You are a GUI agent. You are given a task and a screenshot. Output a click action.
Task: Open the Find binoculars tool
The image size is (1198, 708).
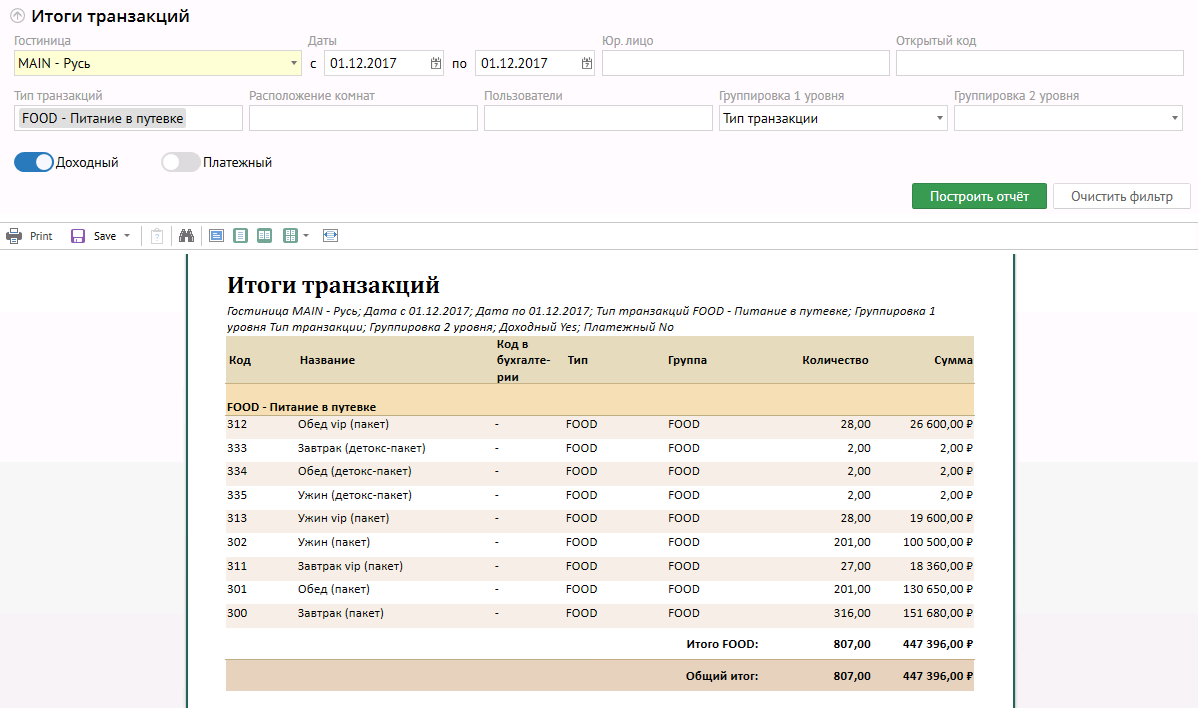[x=185, y=236]
